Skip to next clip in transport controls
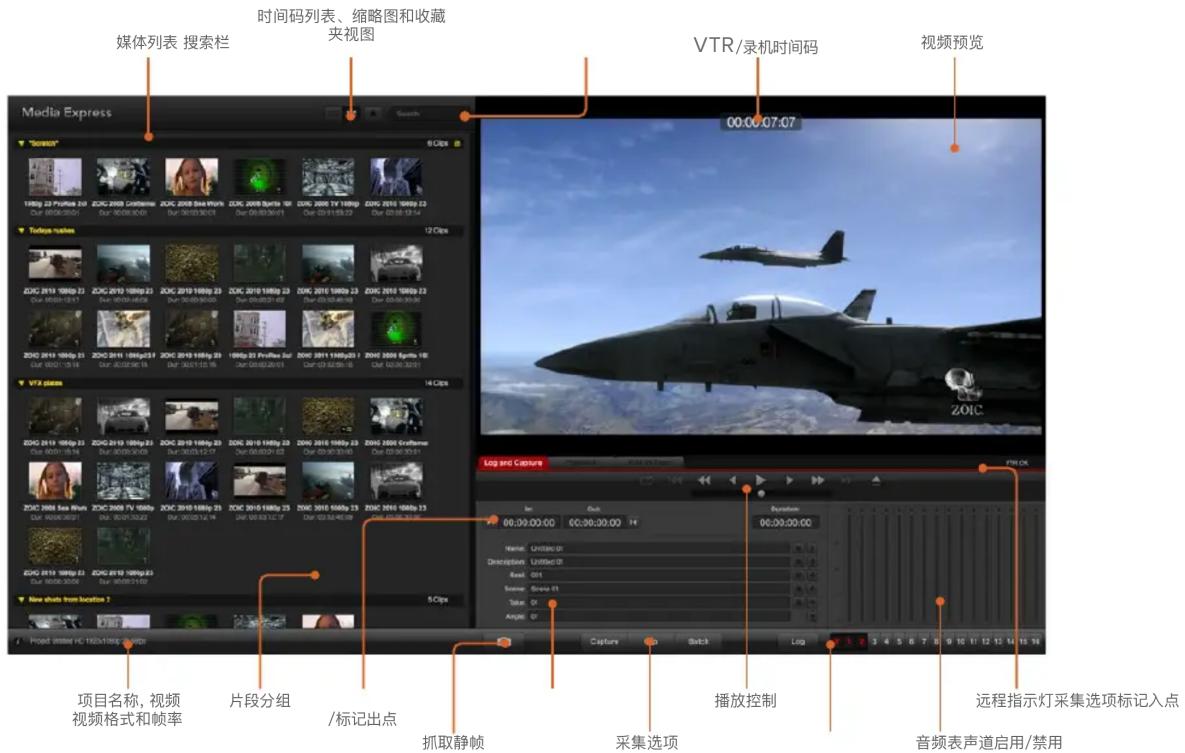The height and width of the screenshot is (753, 1185). click(846, 480)
